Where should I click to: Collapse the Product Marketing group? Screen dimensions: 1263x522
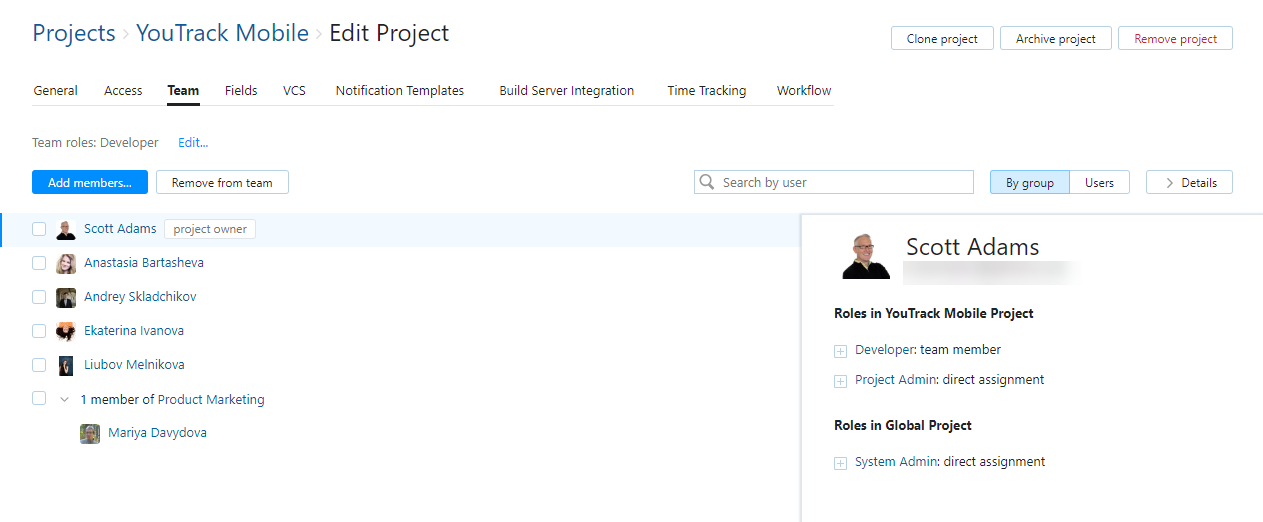coord(65,400)
